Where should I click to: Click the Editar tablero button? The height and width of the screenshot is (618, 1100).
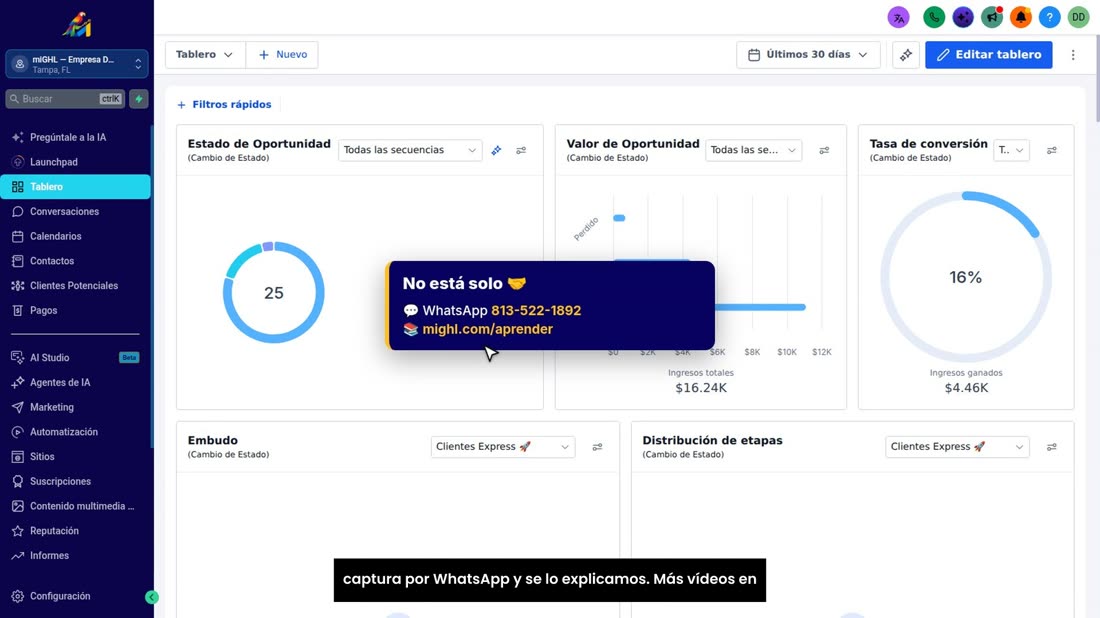(988, 55)
